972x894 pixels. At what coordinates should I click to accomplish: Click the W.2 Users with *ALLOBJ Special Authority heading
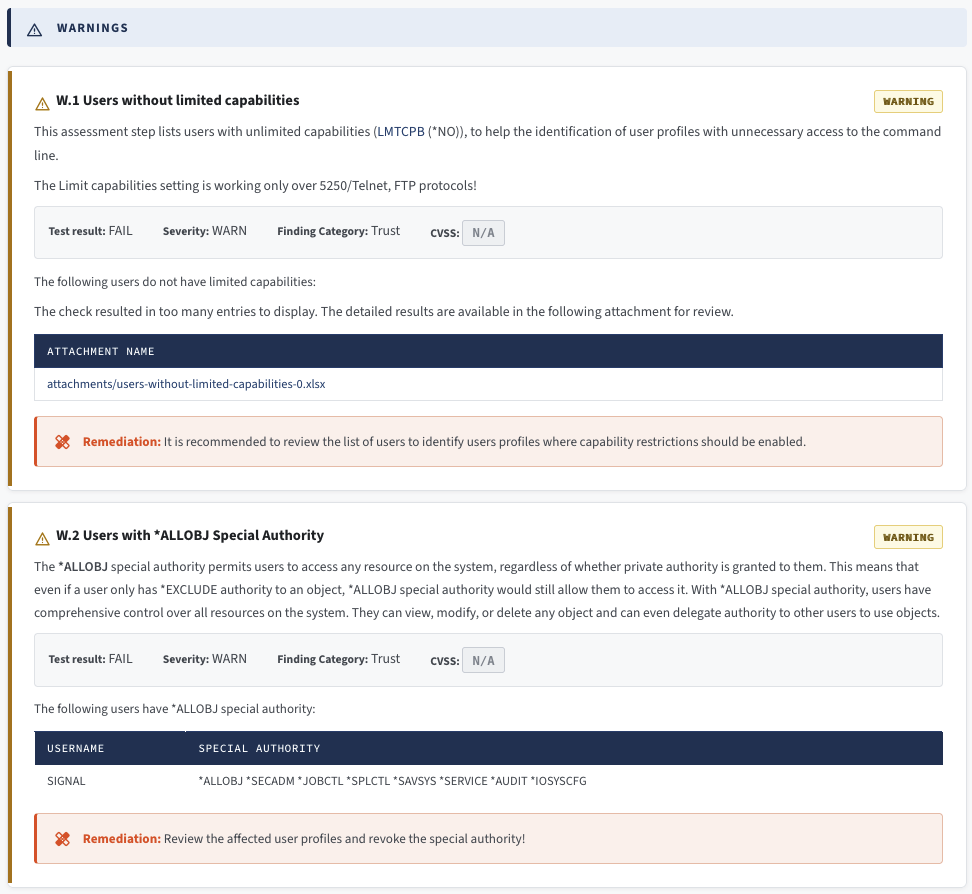189,536
